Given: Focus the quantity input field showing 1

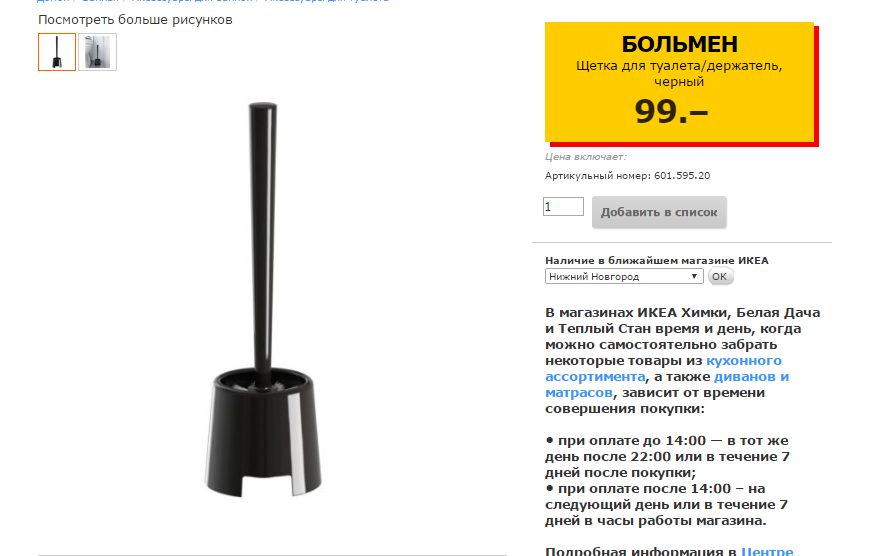Looking at the screenshot, I should (563, 207).
